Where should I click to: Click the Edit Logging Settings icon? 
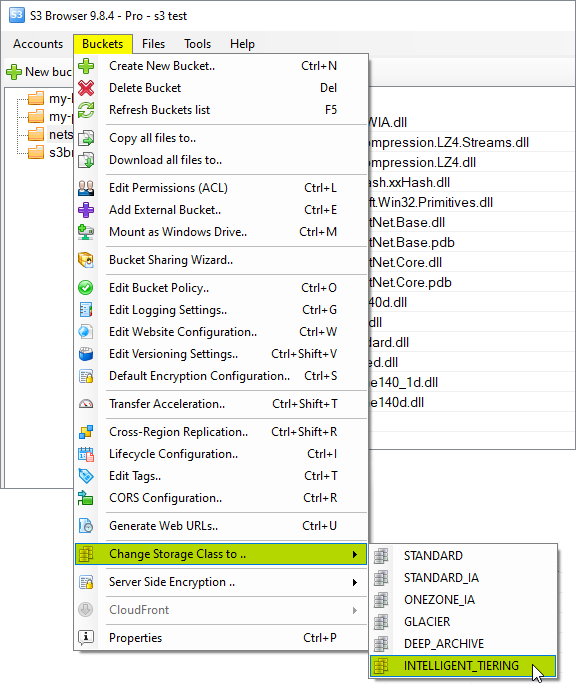tap(86, 310)
